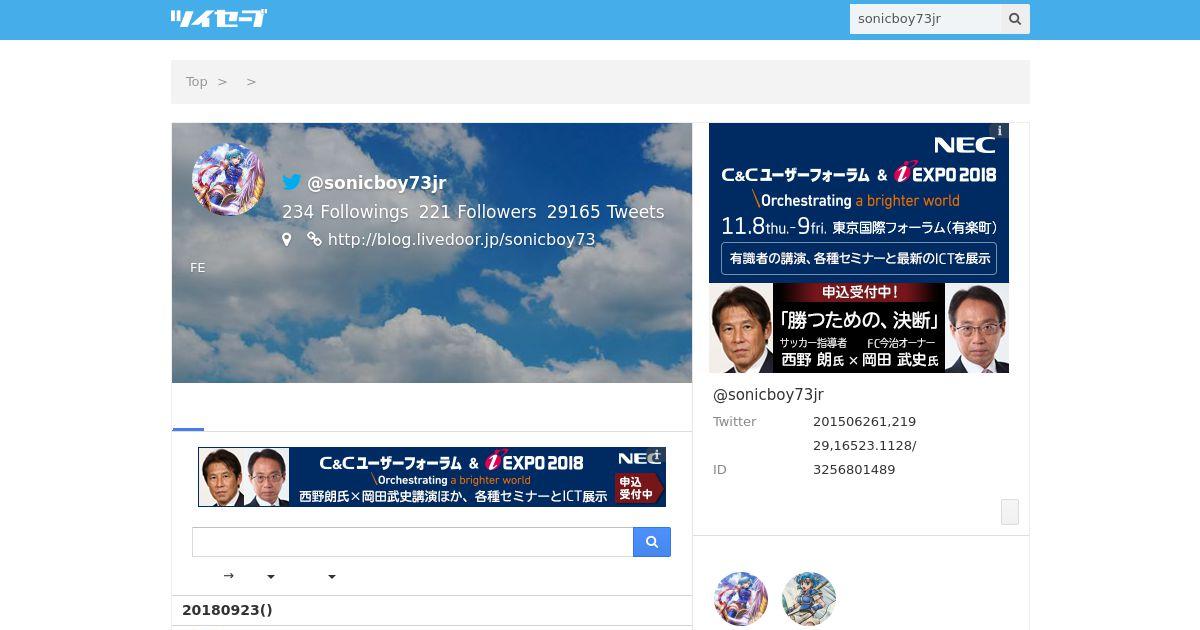
Task: Open the first avatar thumbnail in lower sidebar
Action: pyautogui.click(x=741, y=599)
